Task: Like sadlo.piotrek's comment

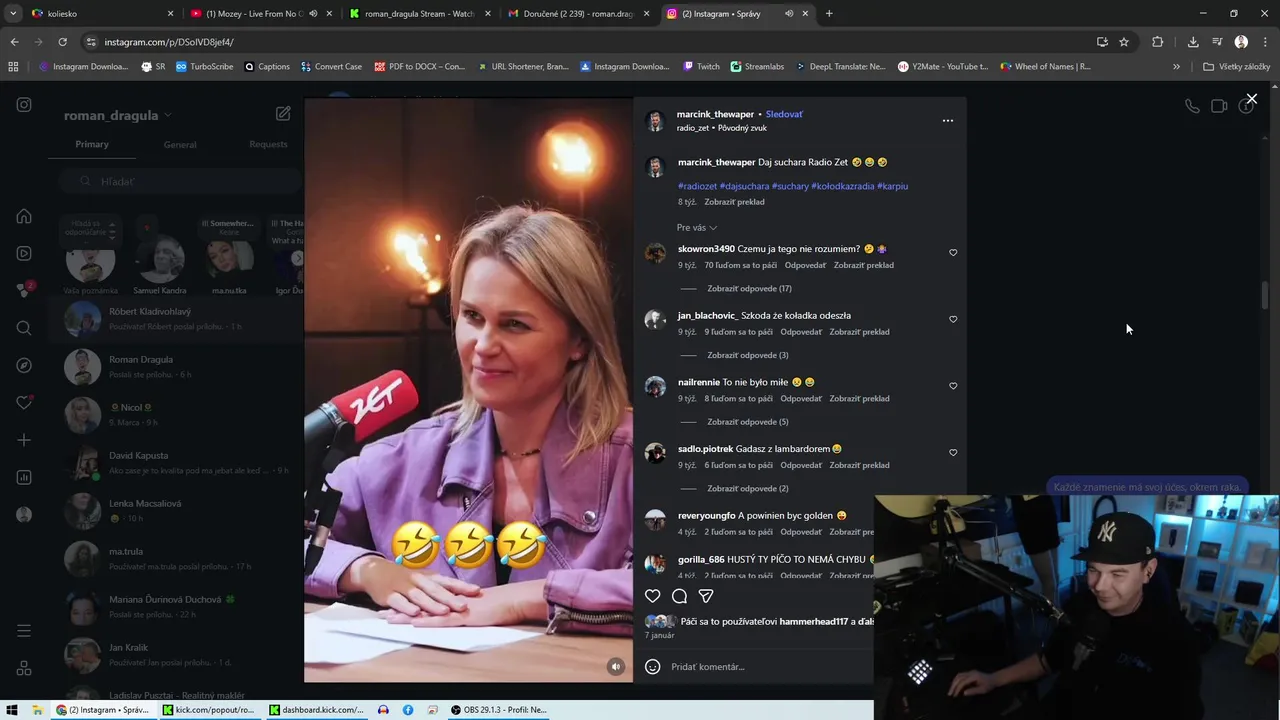Action: click(x=953, y=453)
